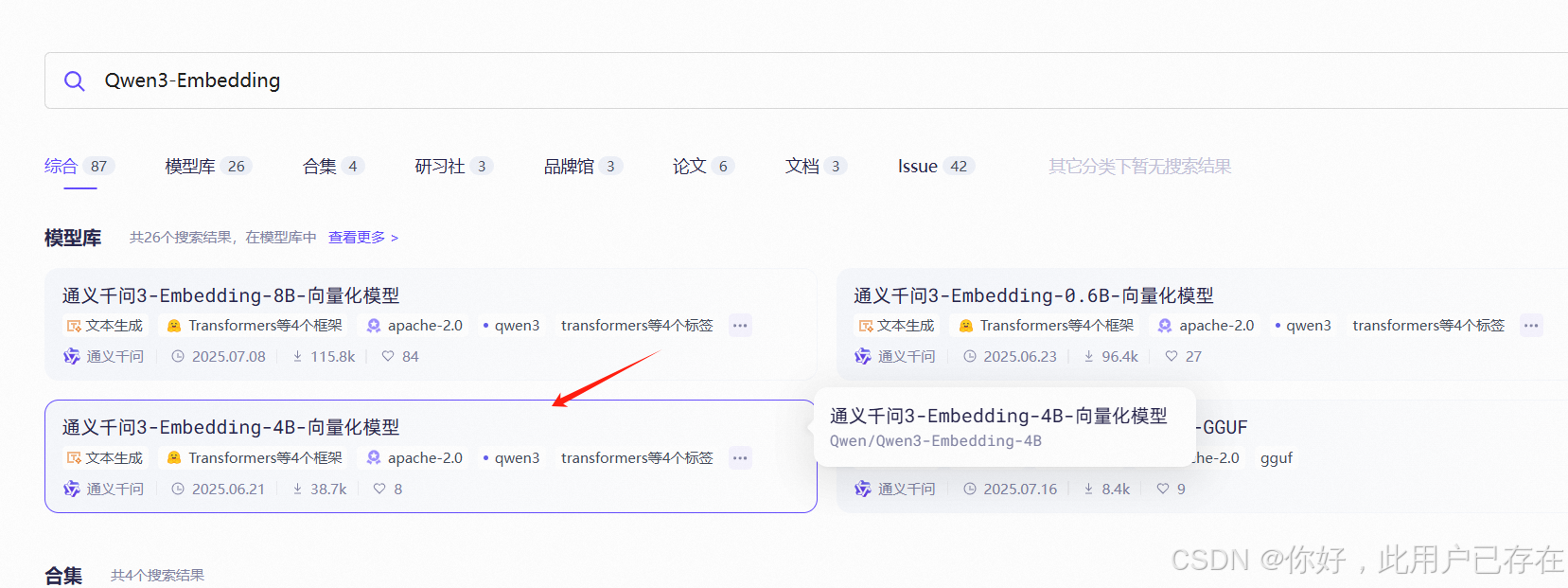Click the 模型库 section heading
Viewport: 1568px width, 588px height.
73,238
